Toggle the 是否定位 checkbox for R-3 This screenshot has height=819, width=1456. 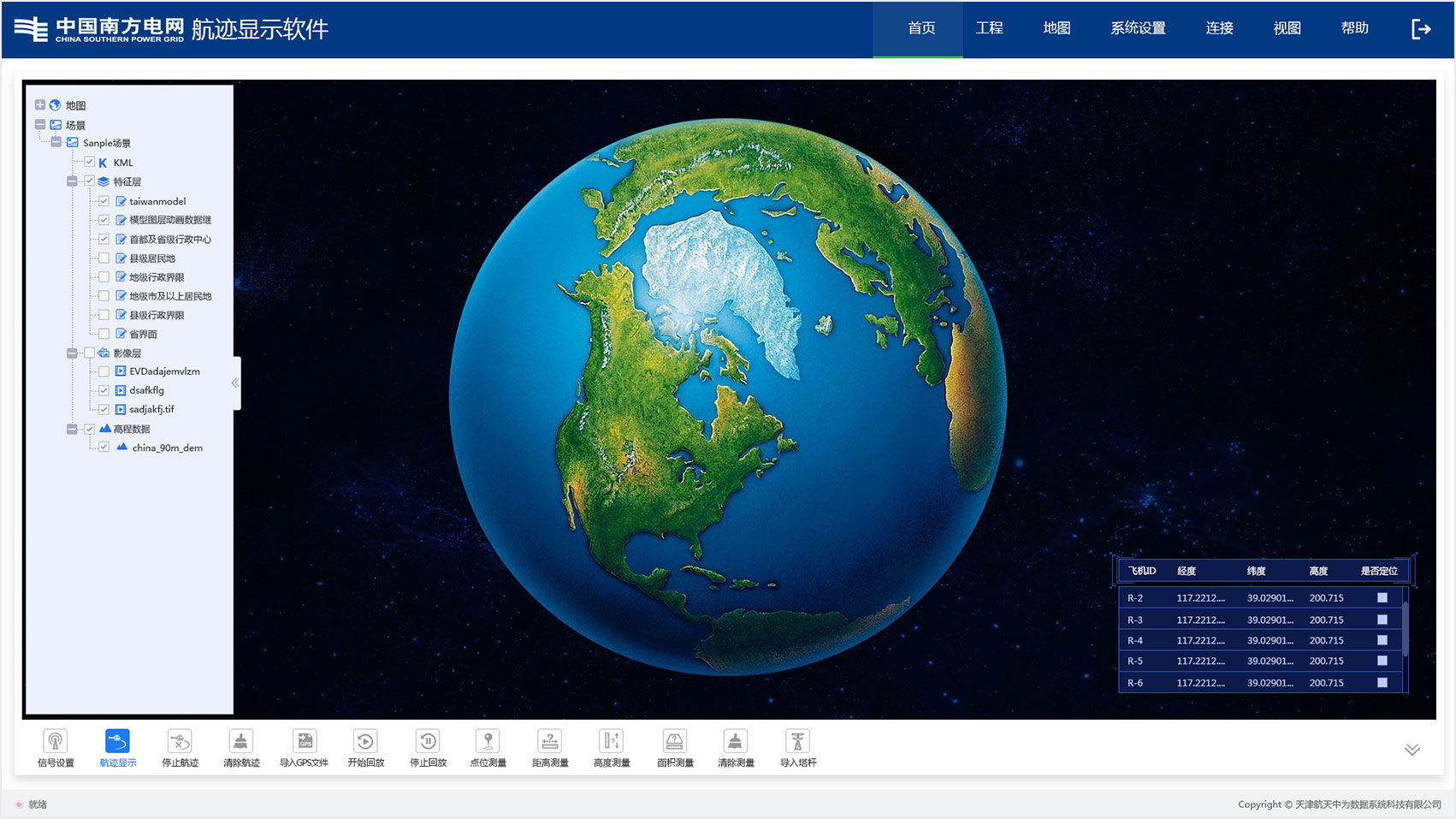(1382, 620)
